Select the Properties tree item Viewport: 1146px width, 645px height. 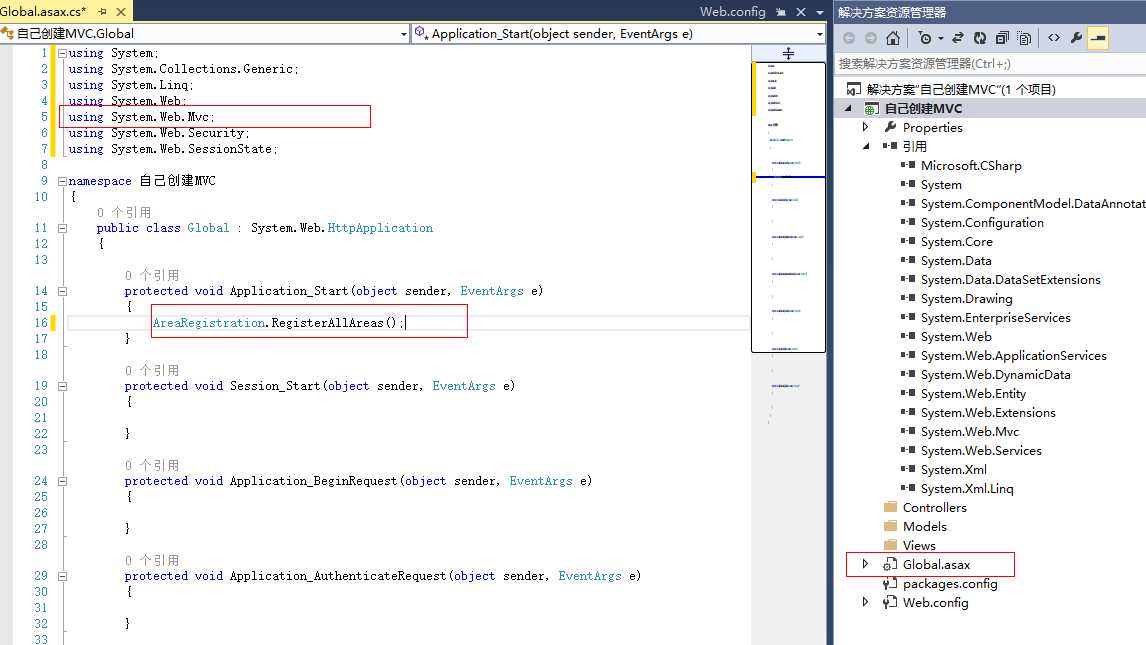point(933,127)
